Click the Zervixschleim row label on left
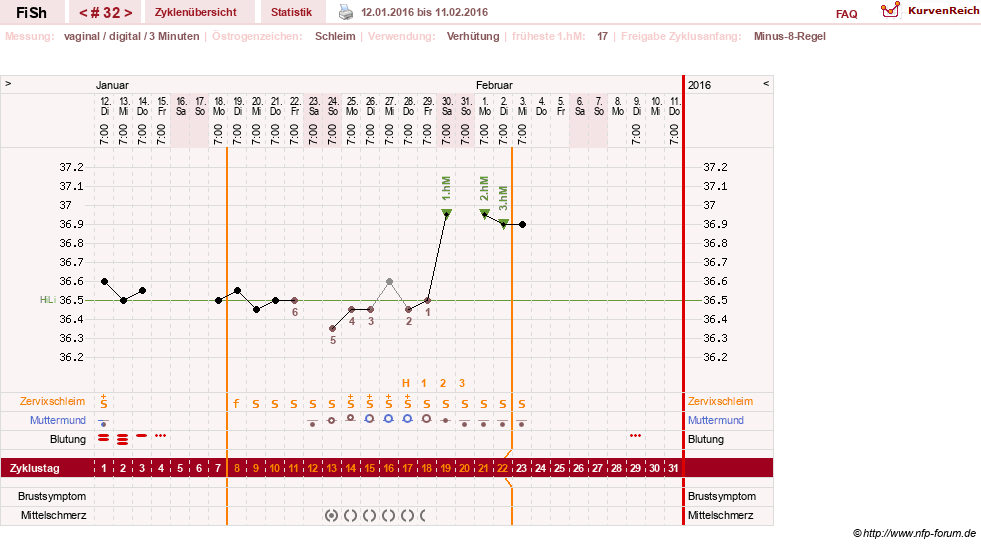Screen dimensions: 981x545 (x=52, y=401)
